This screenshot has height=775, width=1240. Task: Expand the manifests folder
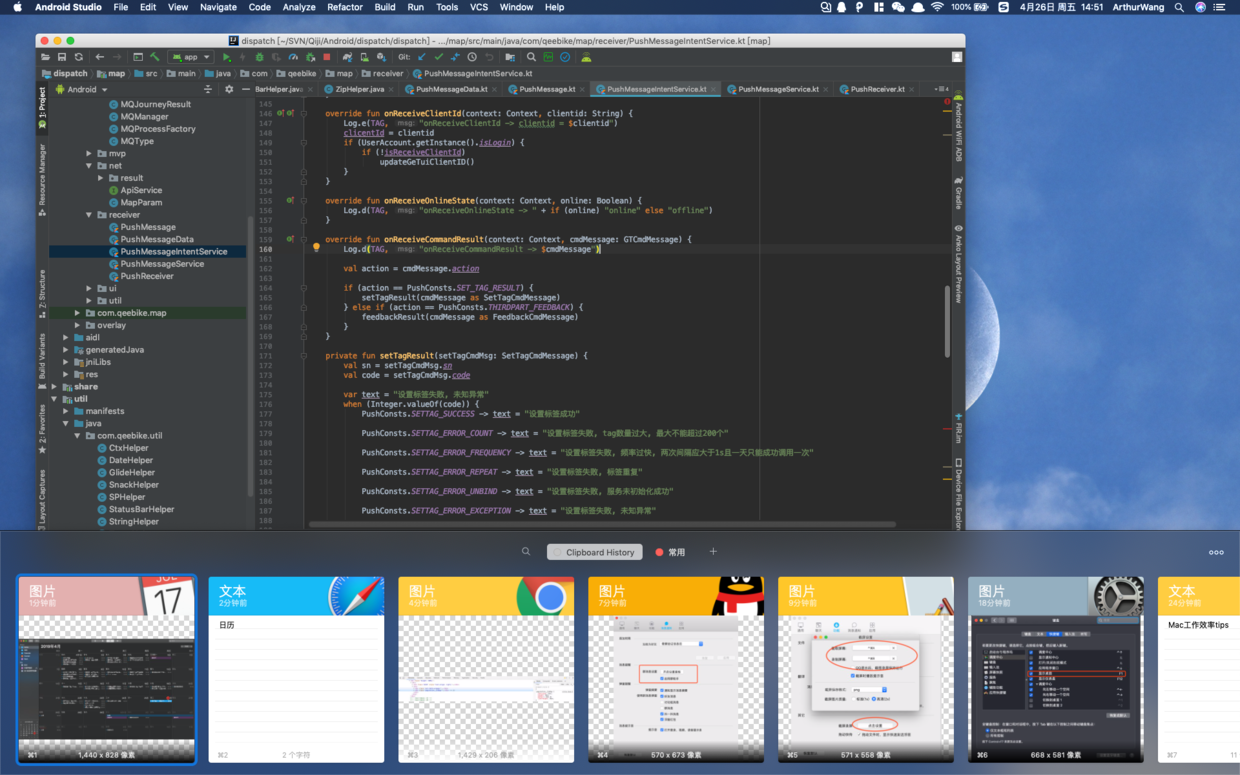[x=66, y=411]
